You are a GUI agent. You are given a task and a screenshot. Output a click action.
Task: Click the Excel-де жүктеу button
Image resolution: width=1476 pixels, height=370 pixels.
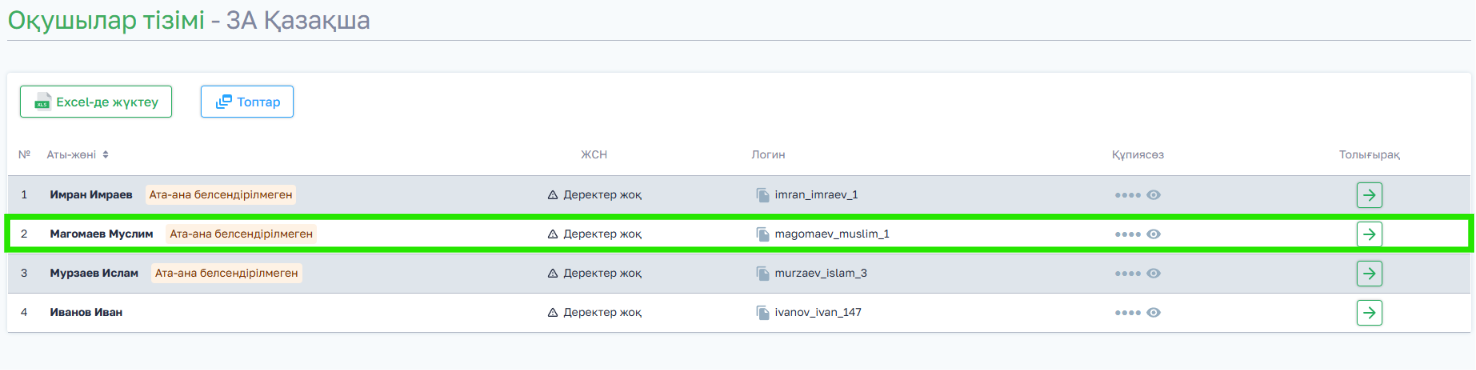[x=96, y=102]
